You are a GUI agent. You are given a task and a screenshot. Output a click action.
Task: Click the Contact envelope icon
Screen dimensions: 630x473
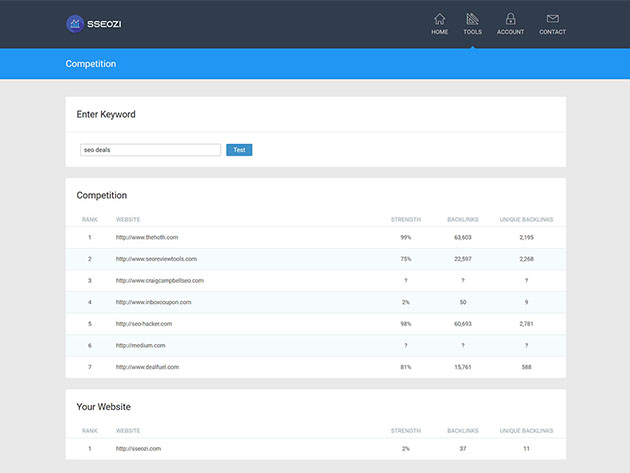click(552, 19)
